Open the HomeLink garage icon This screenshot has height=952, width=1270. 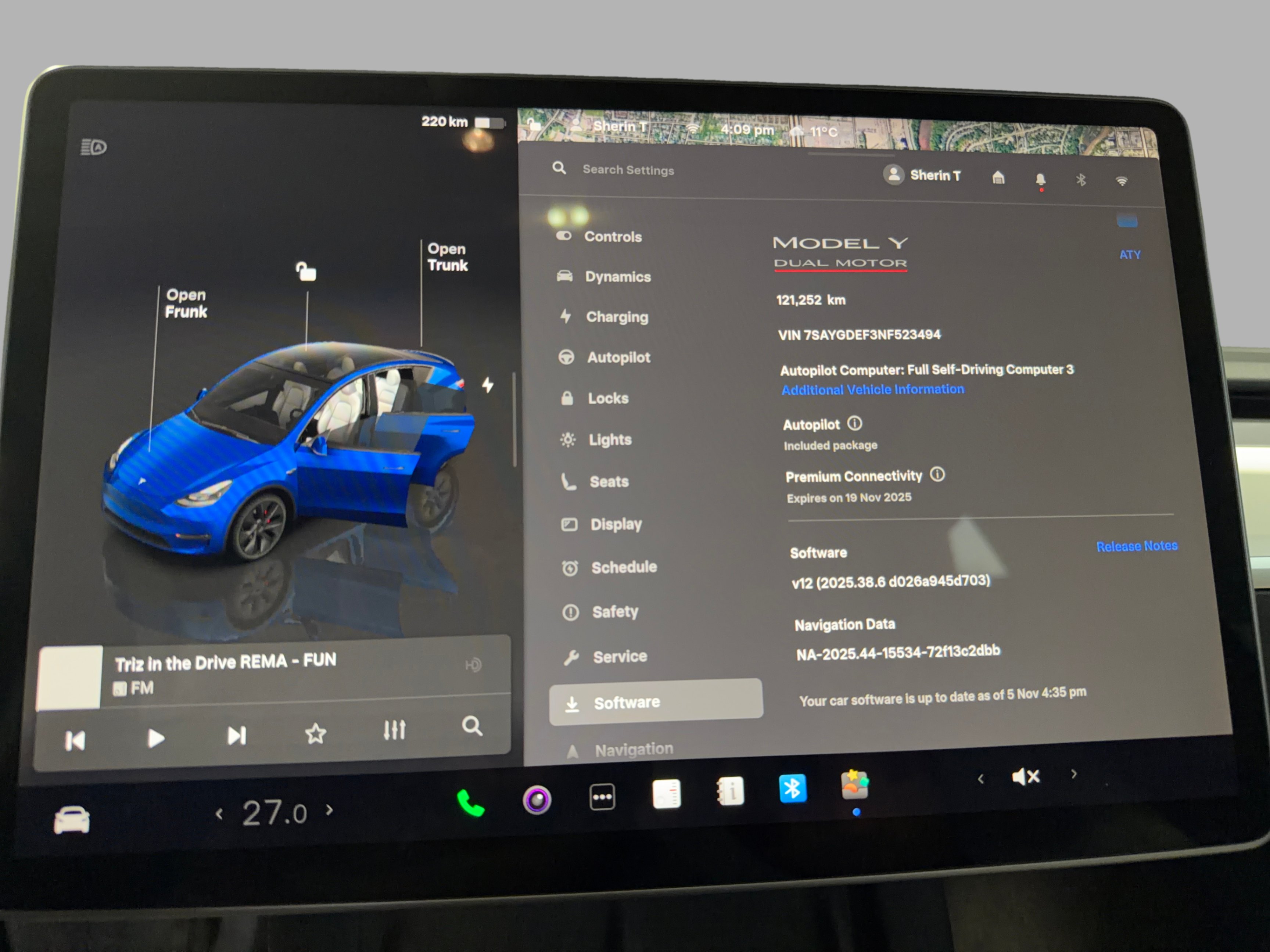point(998,178)
